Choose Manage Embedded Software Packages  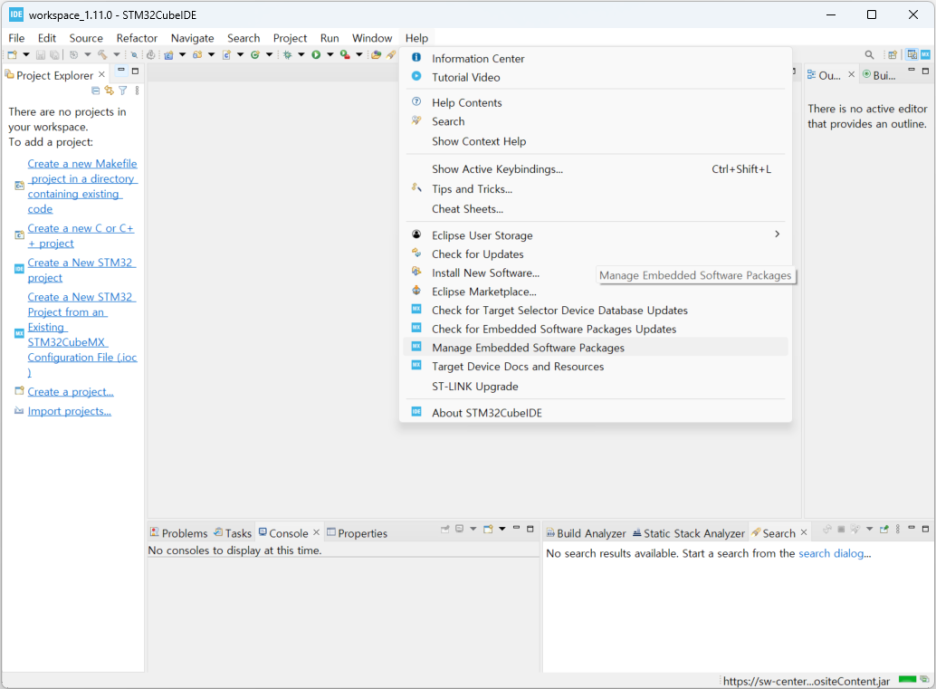click(596, 347)
